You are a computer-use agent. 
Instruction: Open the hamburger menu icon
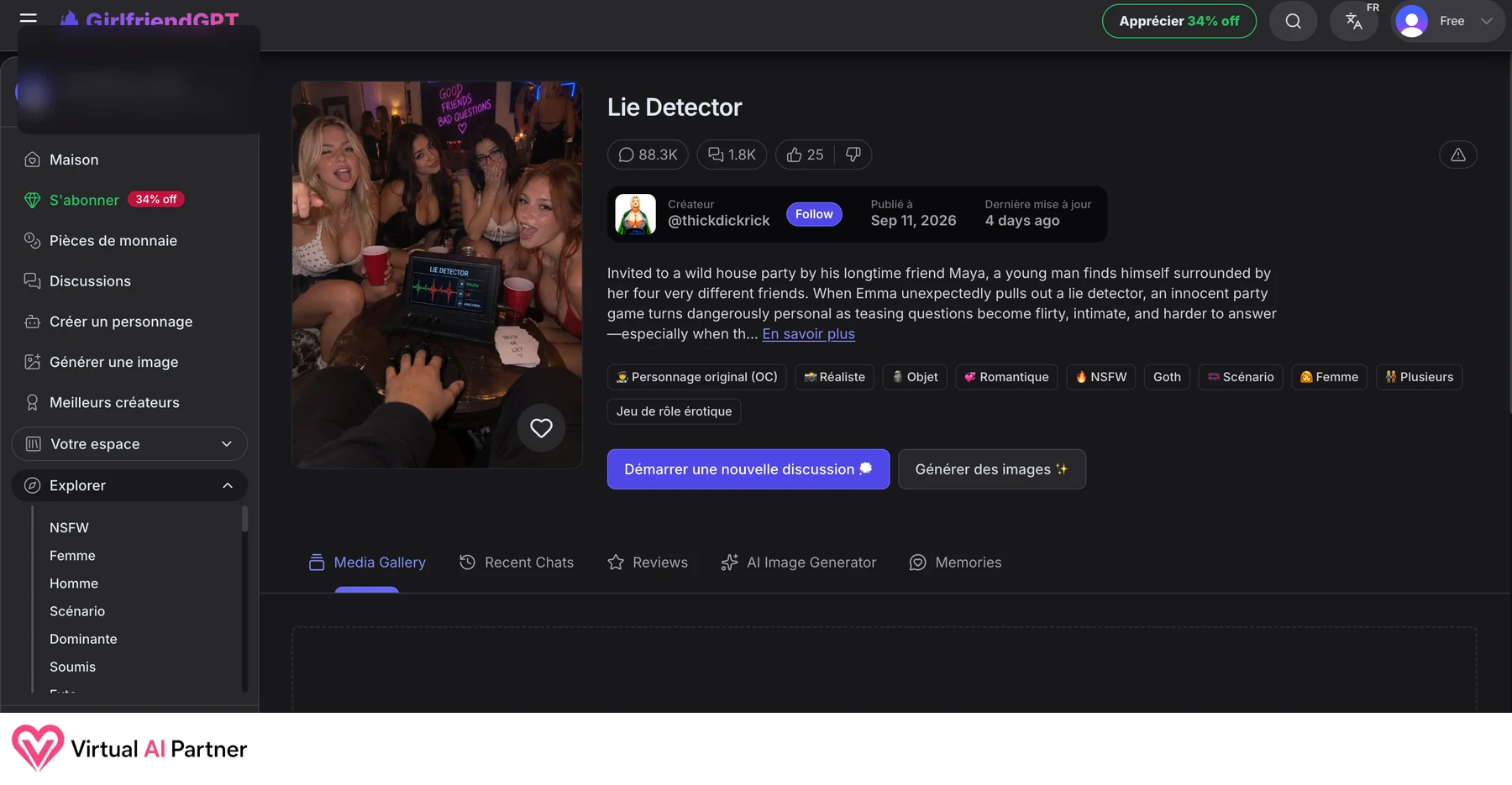click(29, 18)
